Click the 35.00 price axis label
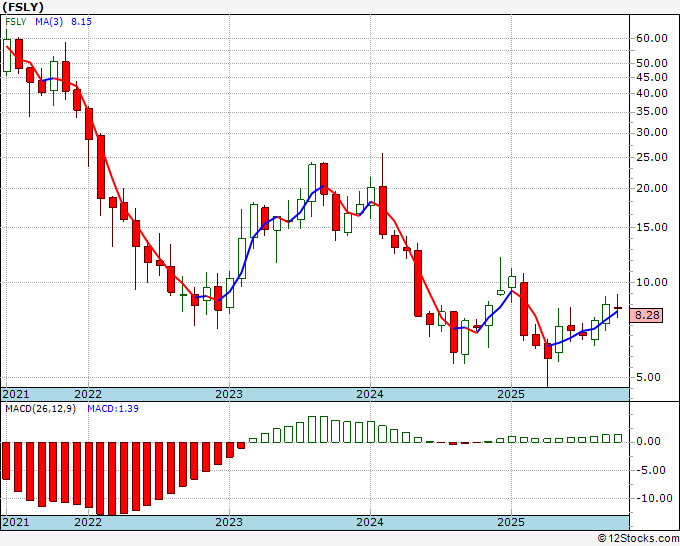Screen dimensions: 680x546 coord(651,111)
